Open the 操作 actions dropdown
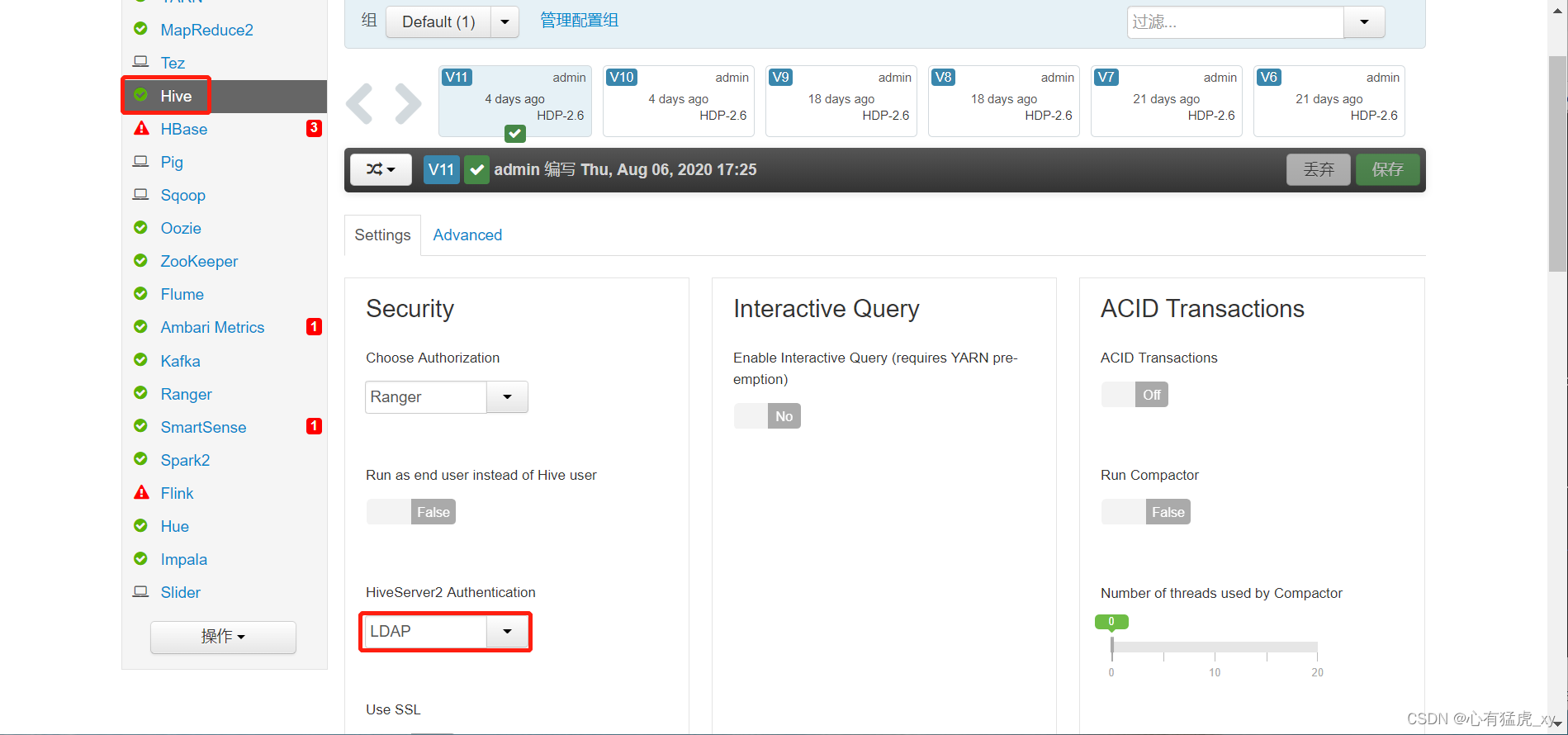 (x=223, y=637)
